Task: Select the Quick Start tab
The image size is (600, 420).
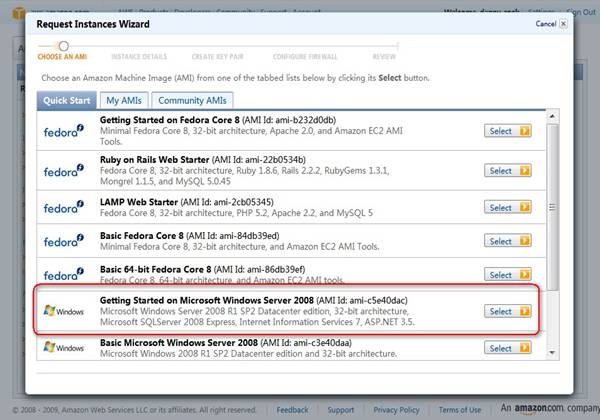Action: (68, 100)
